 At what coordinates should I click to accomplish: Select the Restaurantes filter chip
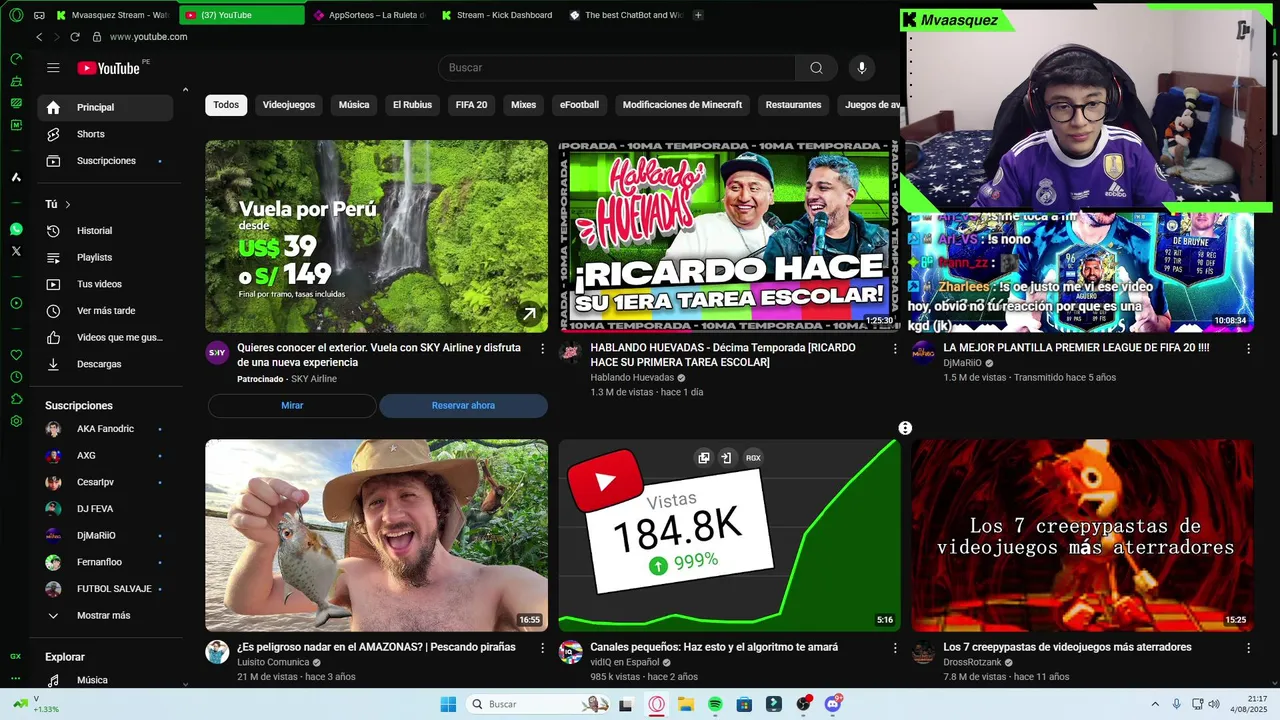coord(793,105)
